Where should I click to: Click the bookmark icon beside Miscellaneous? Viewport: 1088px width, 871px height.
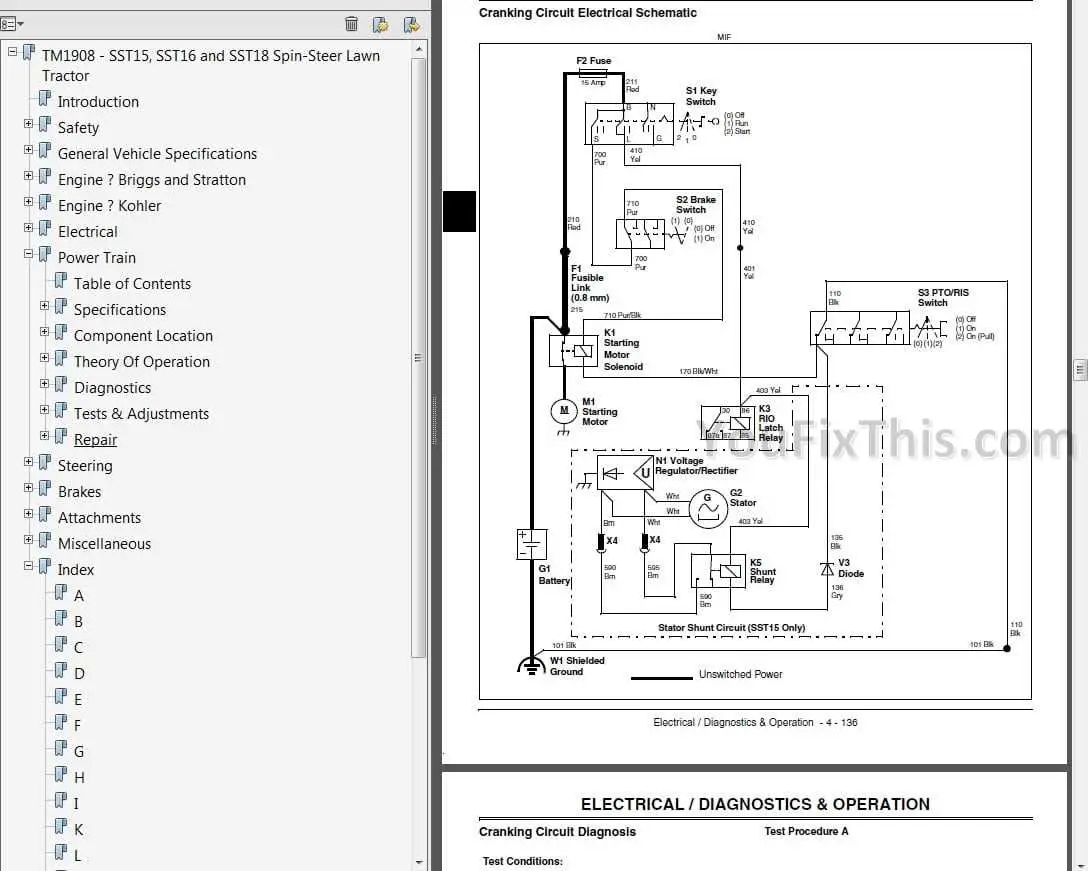44,540
